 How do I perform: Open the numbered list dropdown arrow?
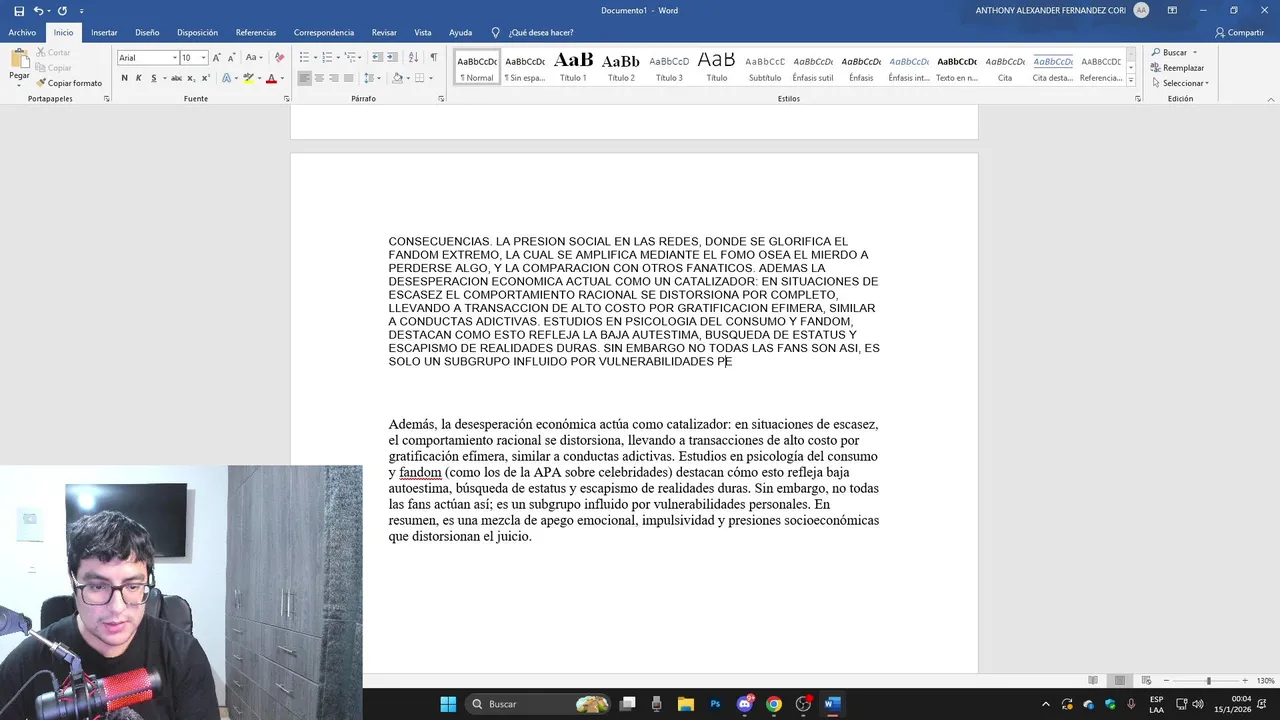(337, 57)
